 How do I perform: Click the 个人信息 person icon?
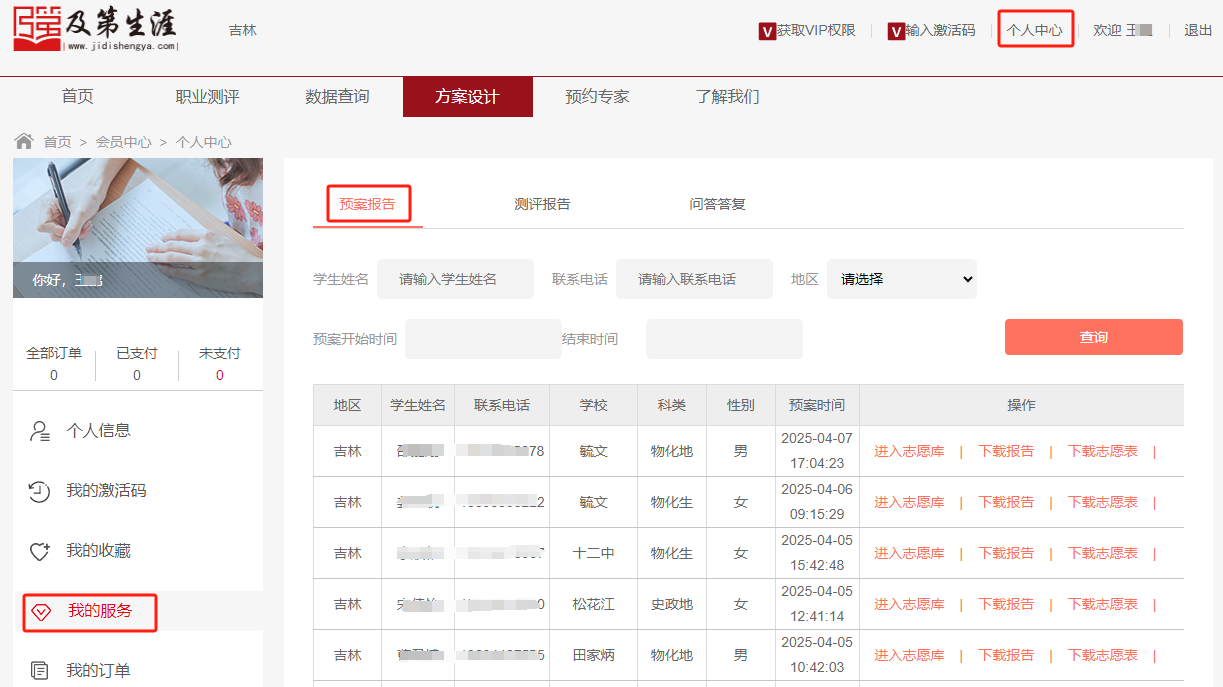coord(40,431)
